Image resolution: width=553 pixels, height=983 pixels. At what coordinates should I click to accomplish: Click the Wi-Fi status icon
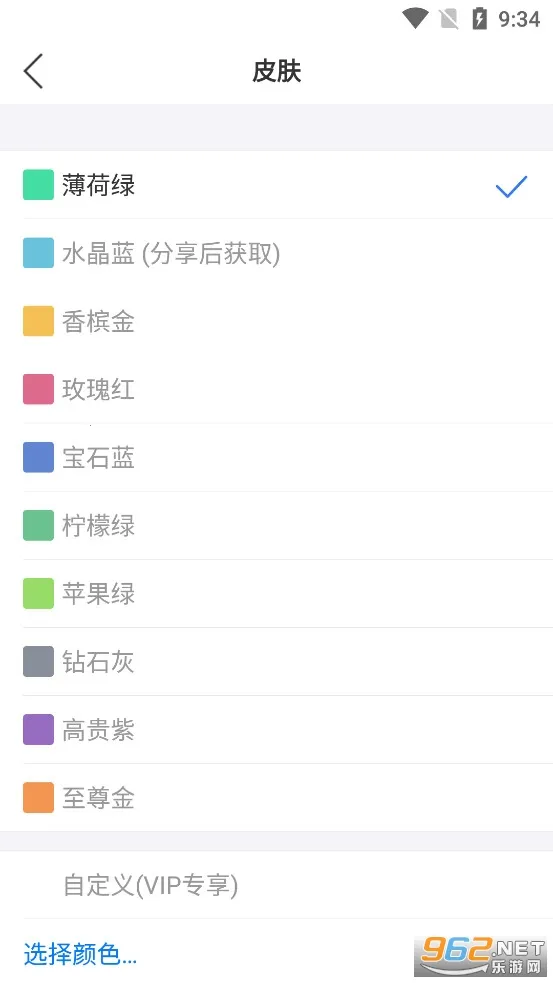[414, 18]
